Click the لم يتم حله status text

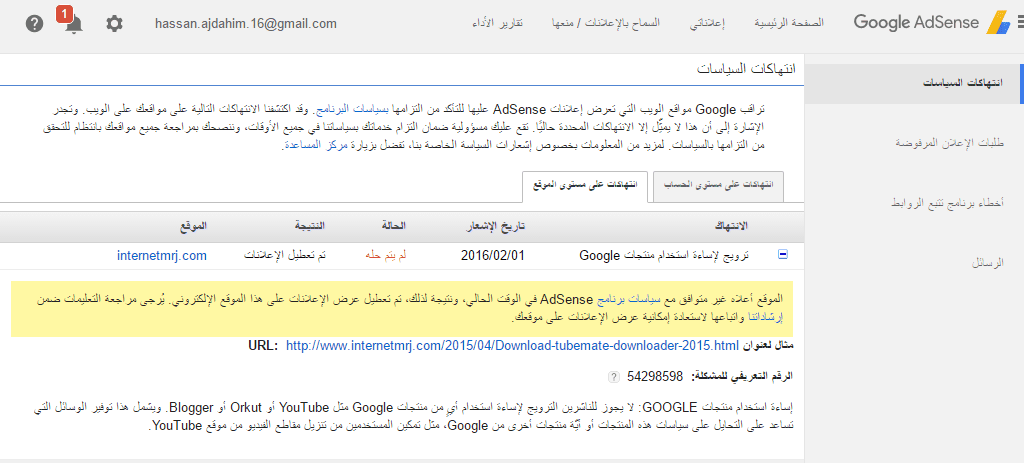coord(385,256)
